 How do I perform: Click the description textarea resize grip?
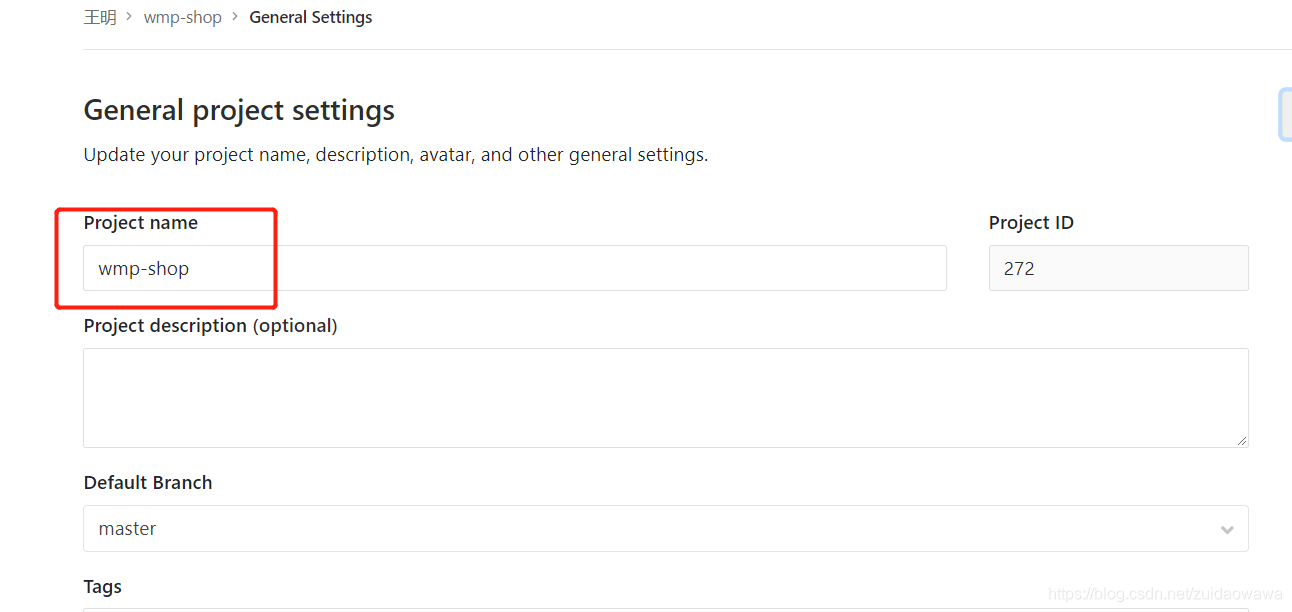(1241, 440)
